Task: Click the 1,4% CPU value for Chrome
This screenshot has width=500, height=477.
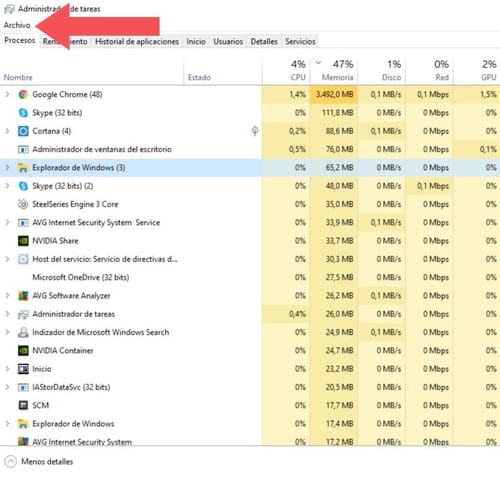Action: [298, 95]
